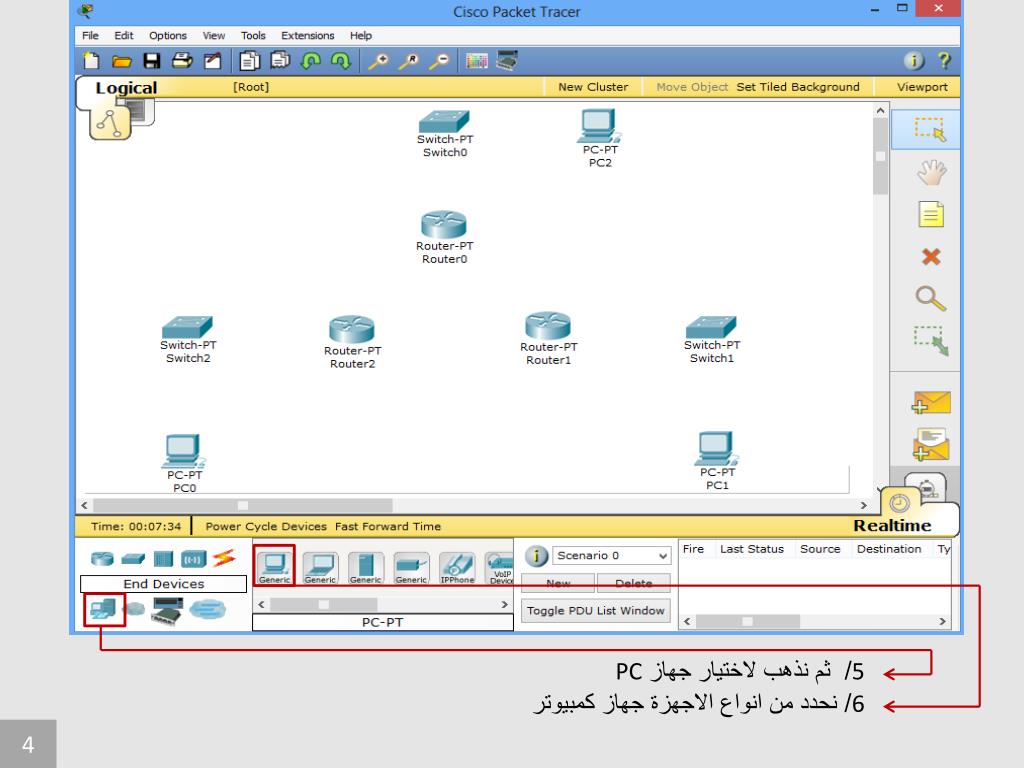
Task: Select the Wireless Devices category icon
Action: coord(193,559)
